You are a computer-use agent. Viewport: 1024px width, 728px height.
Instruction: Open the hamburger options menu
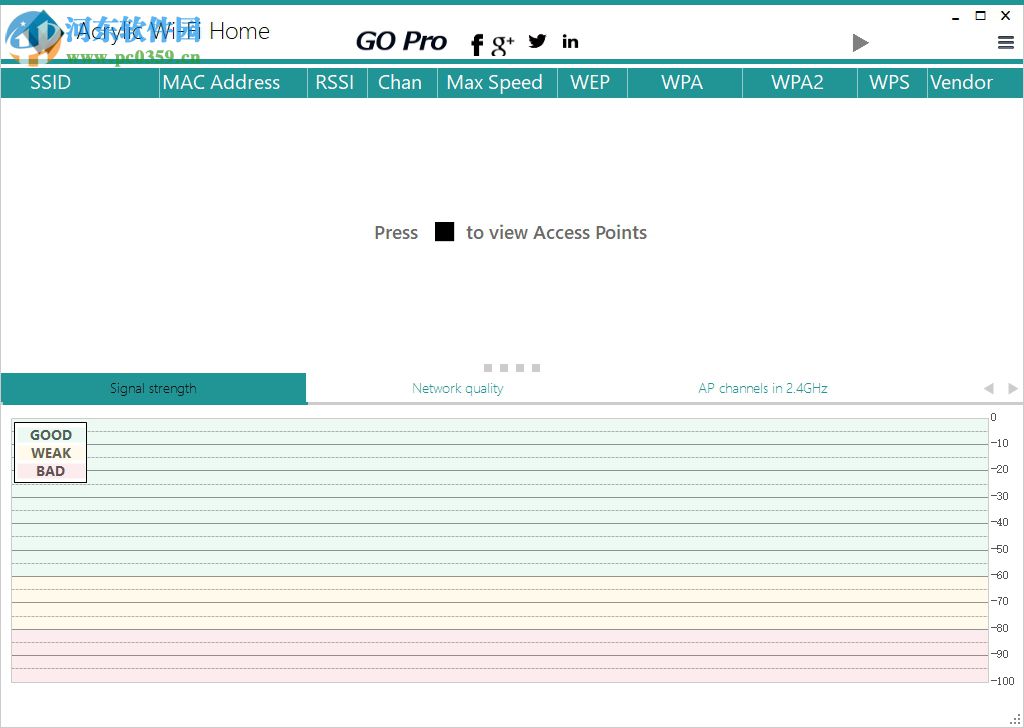[1005, 42]
